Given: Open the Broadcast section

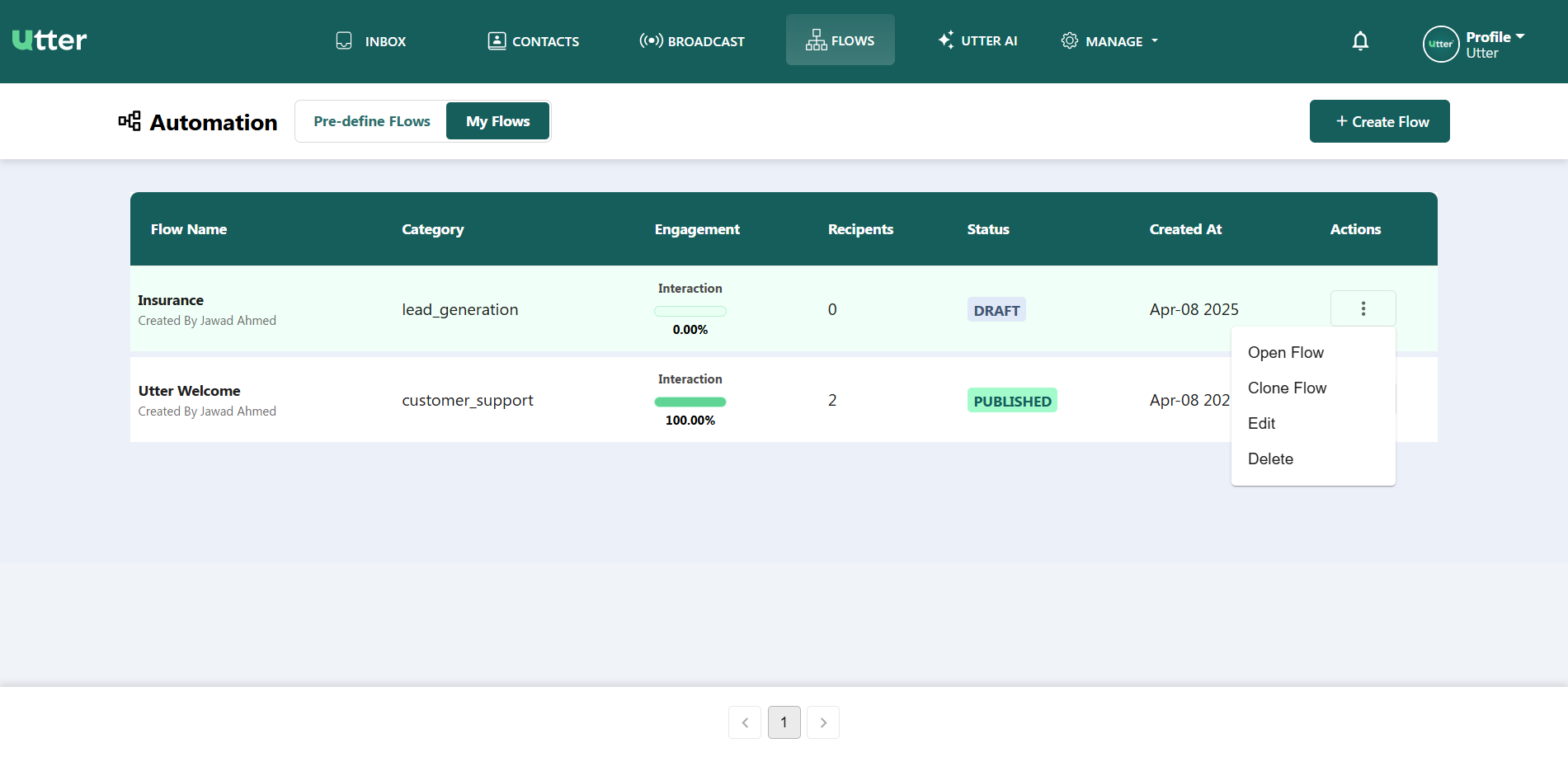Looking at the screenshot, I should click(x=692, y=41).
